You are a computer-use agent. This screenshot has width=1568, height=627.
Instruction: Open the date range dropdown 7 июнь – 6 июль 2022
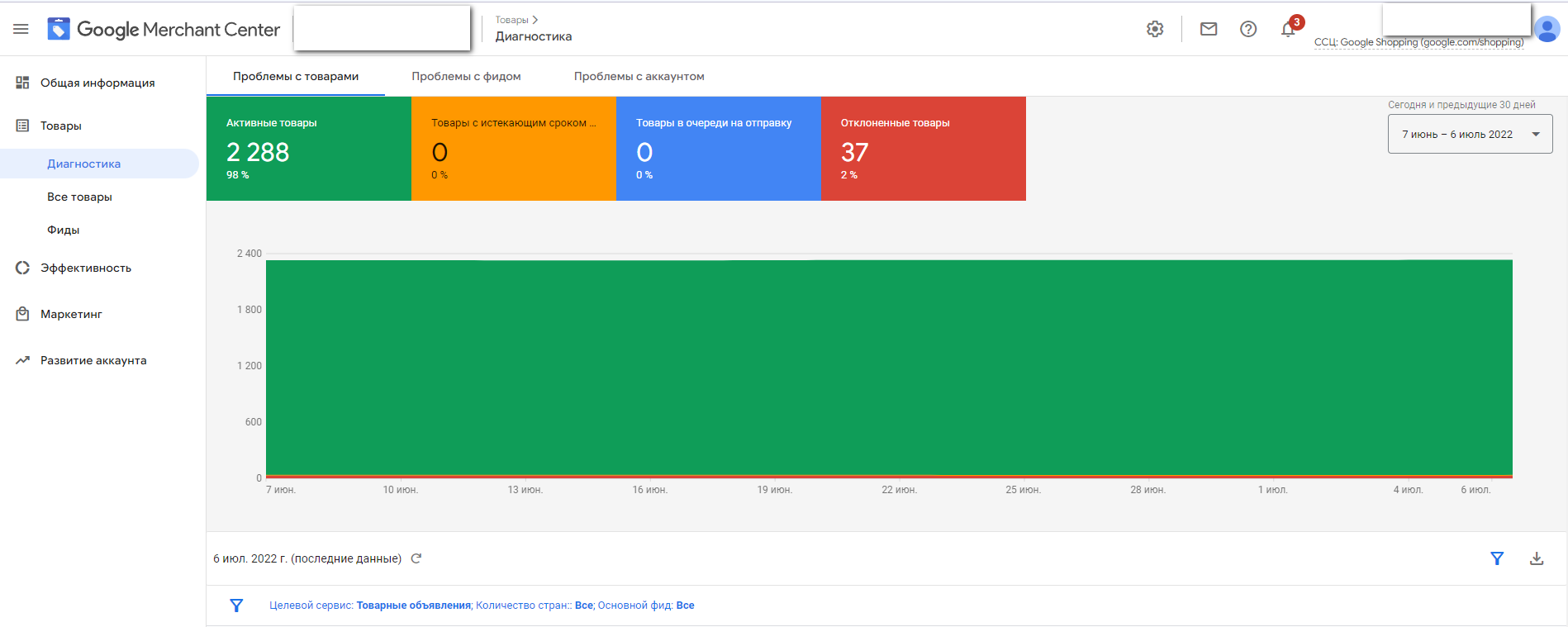point(1470,134)
